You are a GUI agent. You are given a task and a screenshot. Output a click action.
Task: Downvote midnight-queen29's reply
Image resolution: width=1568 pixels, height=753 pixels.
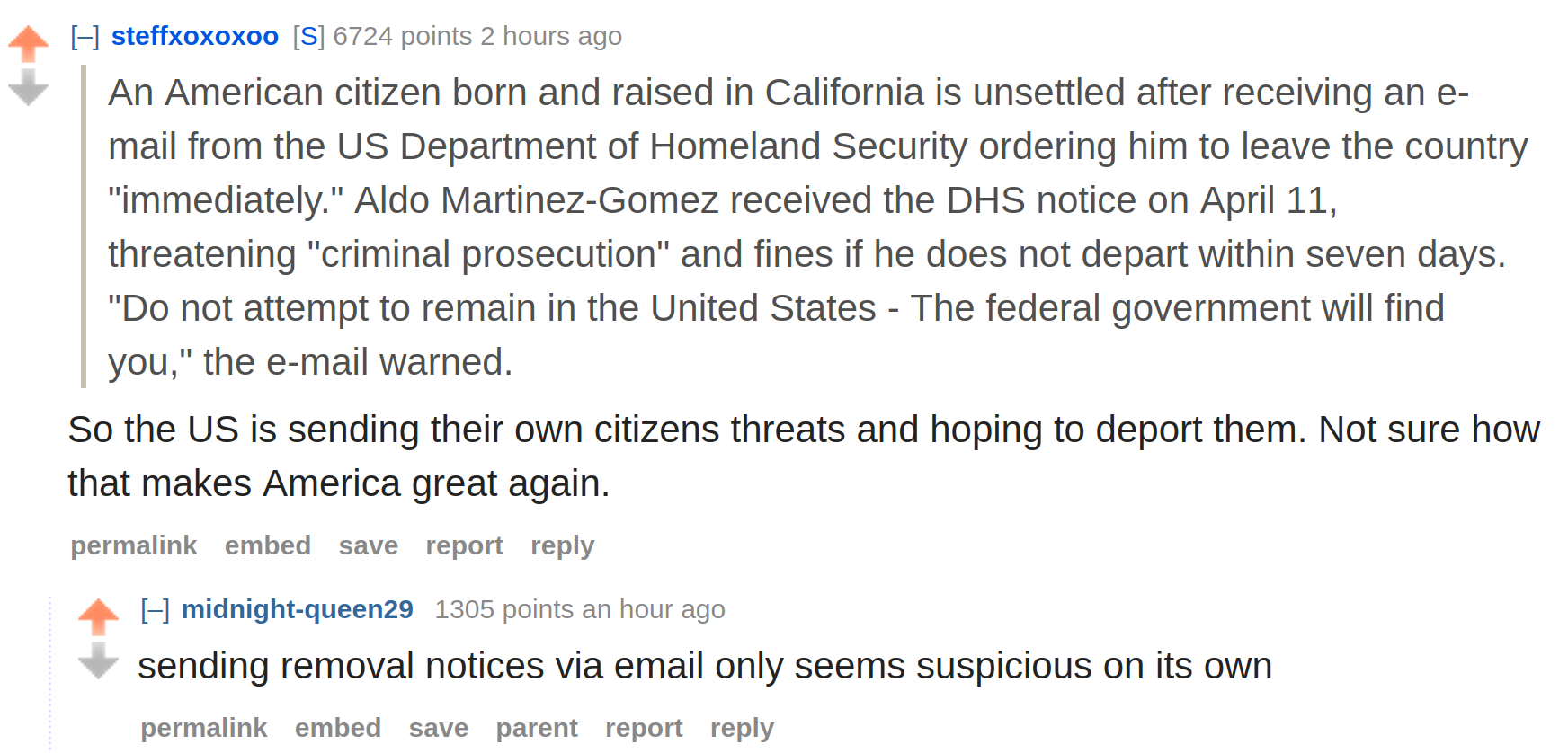pos(98,660)
